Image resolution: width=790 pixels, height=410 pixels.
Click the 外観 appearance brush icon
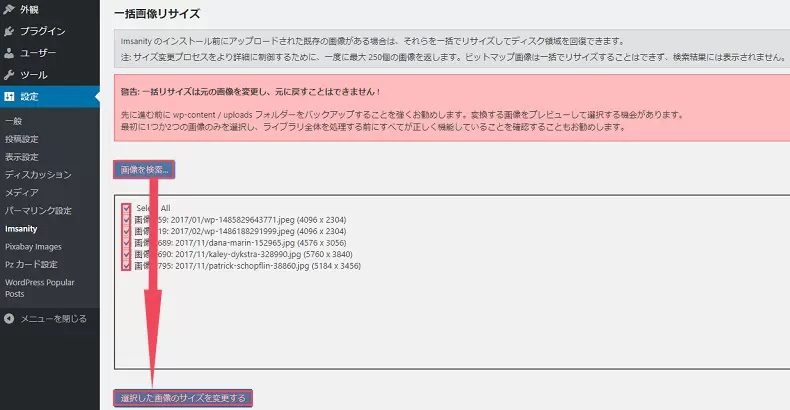pyautogui.click(x=10, y=9)
